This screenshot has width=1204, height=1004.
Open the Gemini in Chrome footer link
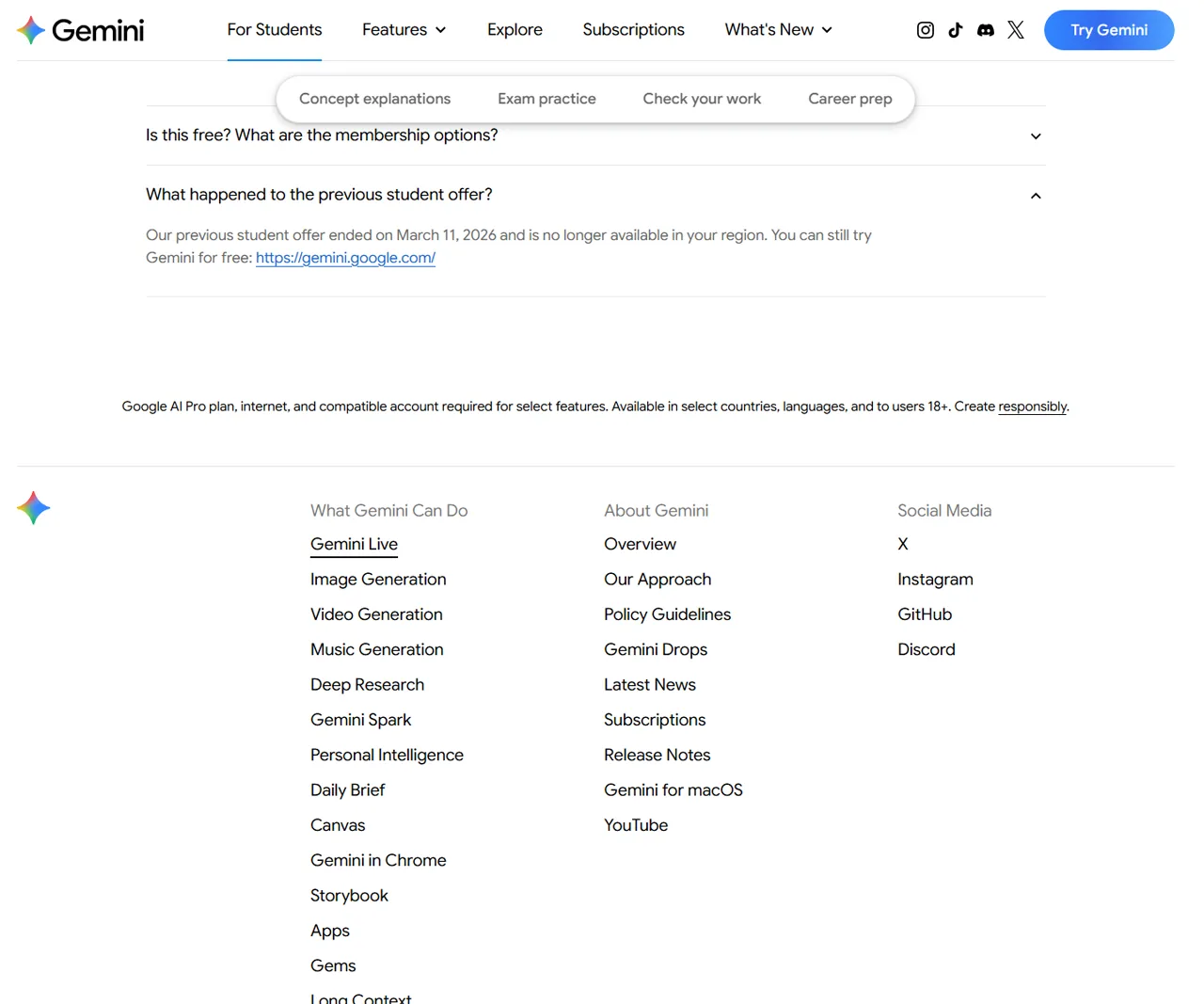pyautogui.click(x=378, y=860)
